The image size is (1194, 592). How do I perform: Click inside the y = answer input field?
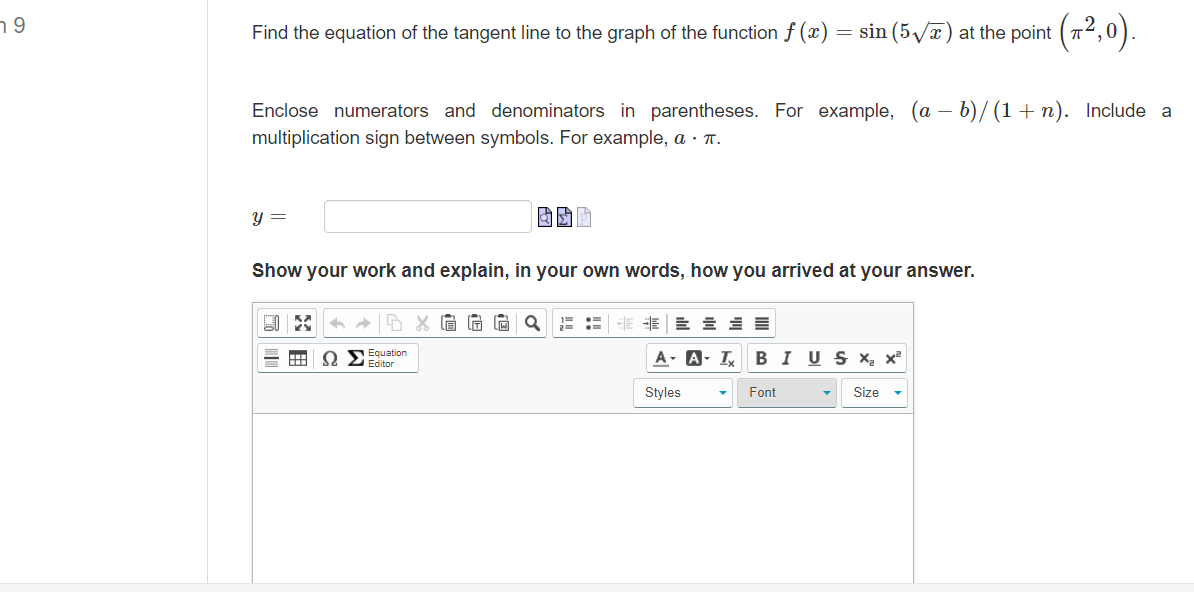[x=427, y=216]
